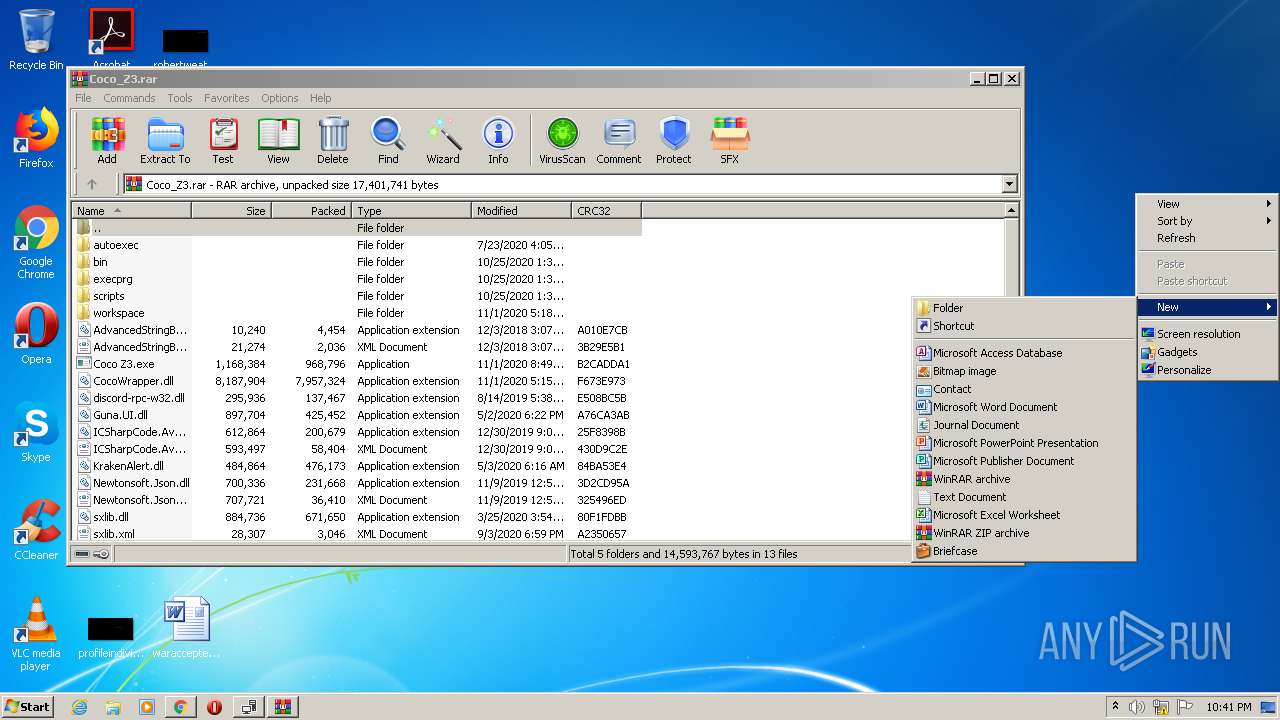Click the Delete toolbar icon
The image size is (1280, 720).
(333, 140)
